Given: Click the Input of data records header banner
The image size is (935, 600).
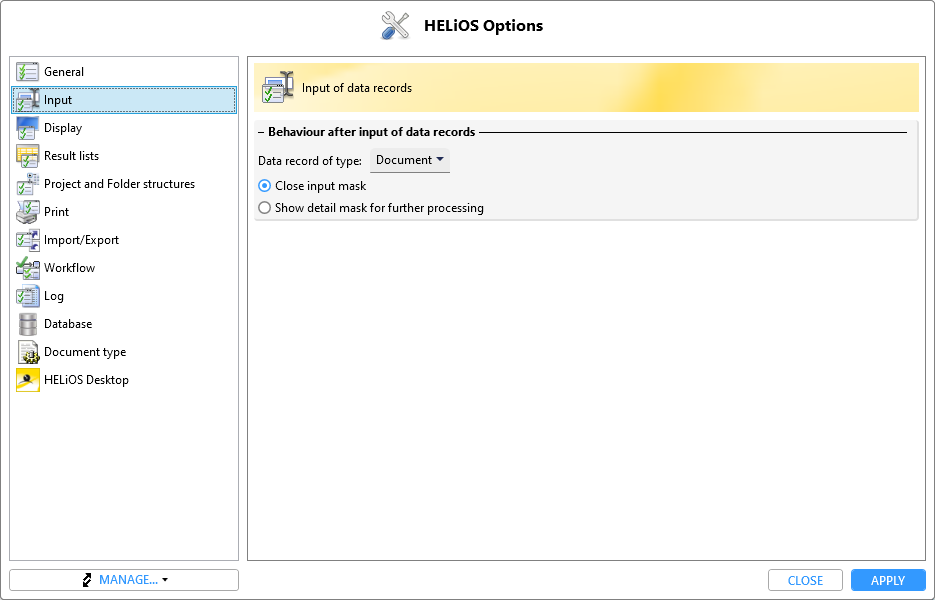Looking at the screenshot, I should 586,88.
